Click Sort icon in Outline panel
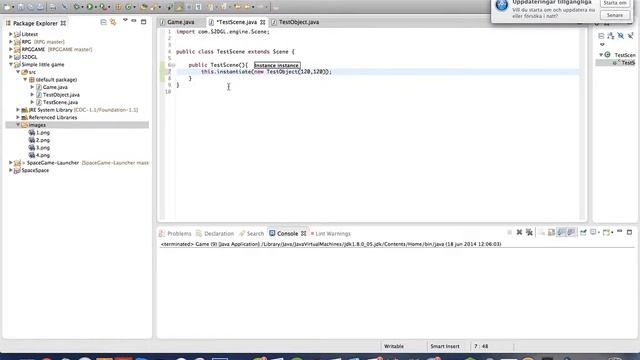The image size is (640, 360). pyautogui.click(x=611, y=36)
